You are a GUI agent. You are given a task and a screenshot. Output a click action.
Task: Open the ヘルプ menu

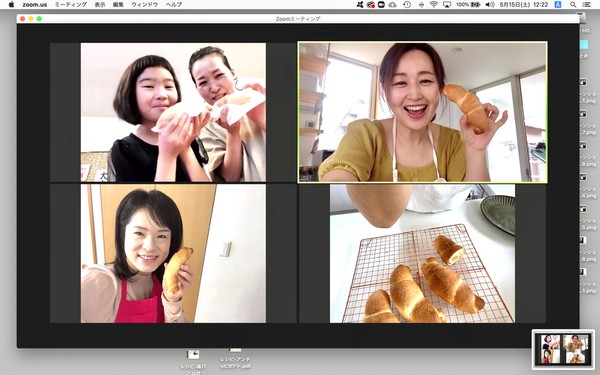[x=174, y=5]
